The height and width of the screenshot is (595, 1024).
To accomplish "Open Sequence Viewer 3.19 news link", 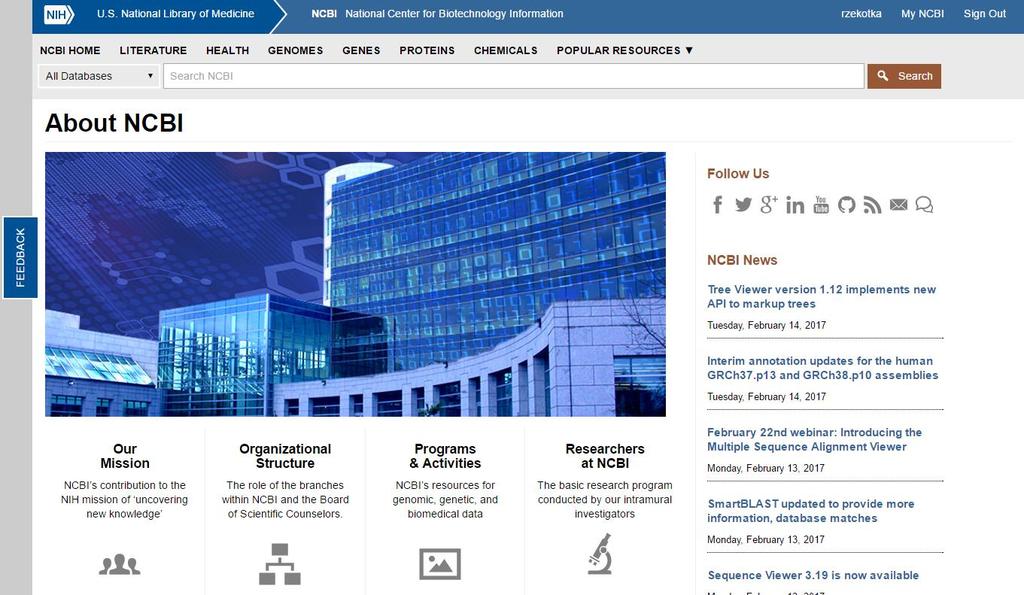I will coord(813,575).
